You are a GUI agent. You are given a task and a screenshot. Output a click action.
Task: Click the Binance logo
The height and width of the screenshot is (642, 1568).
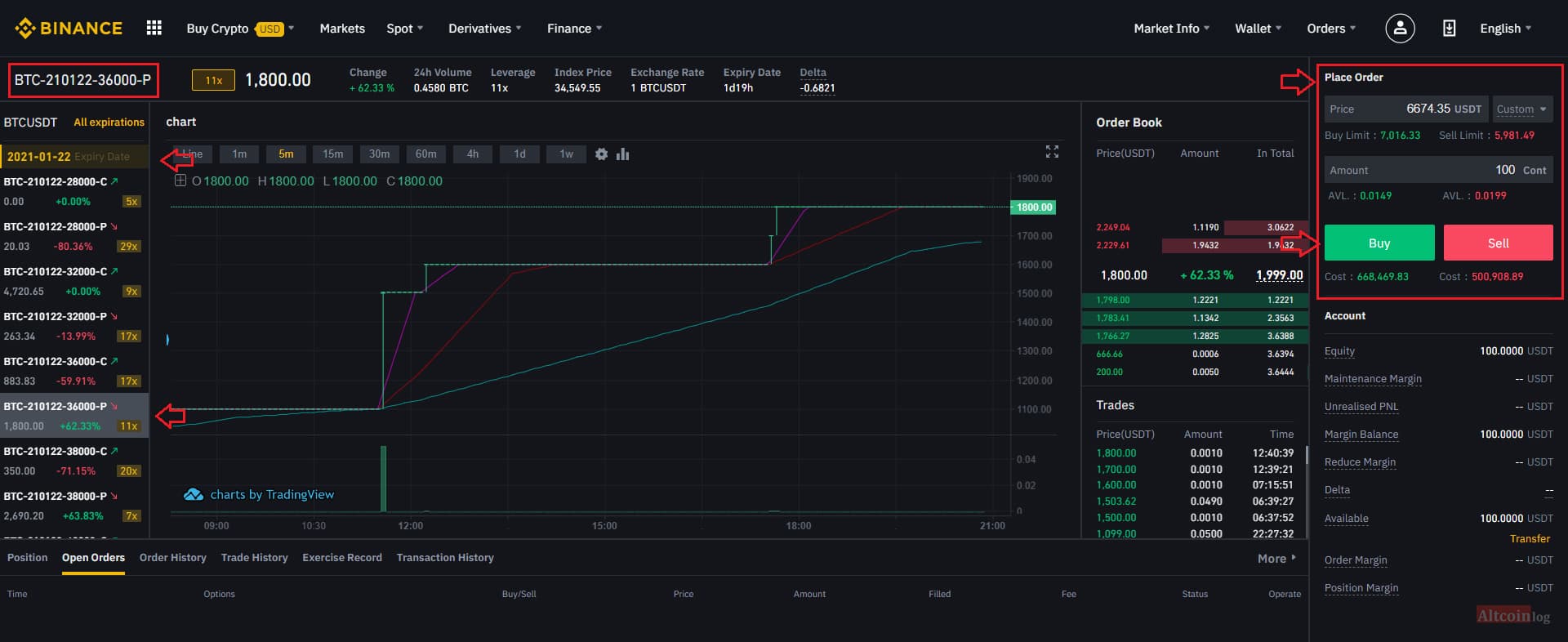pyautogui.click(x=69, y=29)
